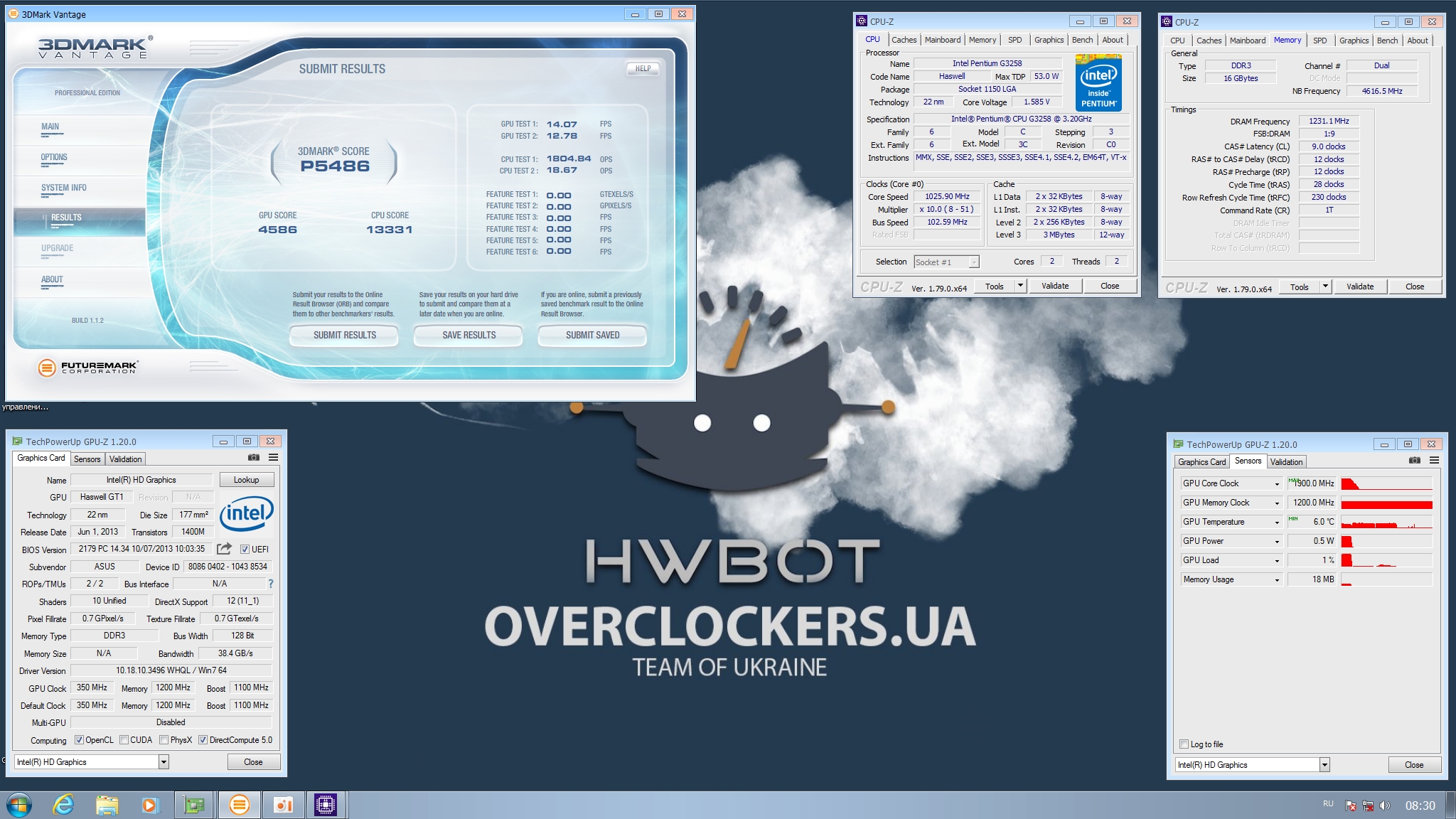The width and height of the screenshot is (1456, 819).
Task: Click the 3DMark Vantage title bar icon
Action: pos(13,14)
